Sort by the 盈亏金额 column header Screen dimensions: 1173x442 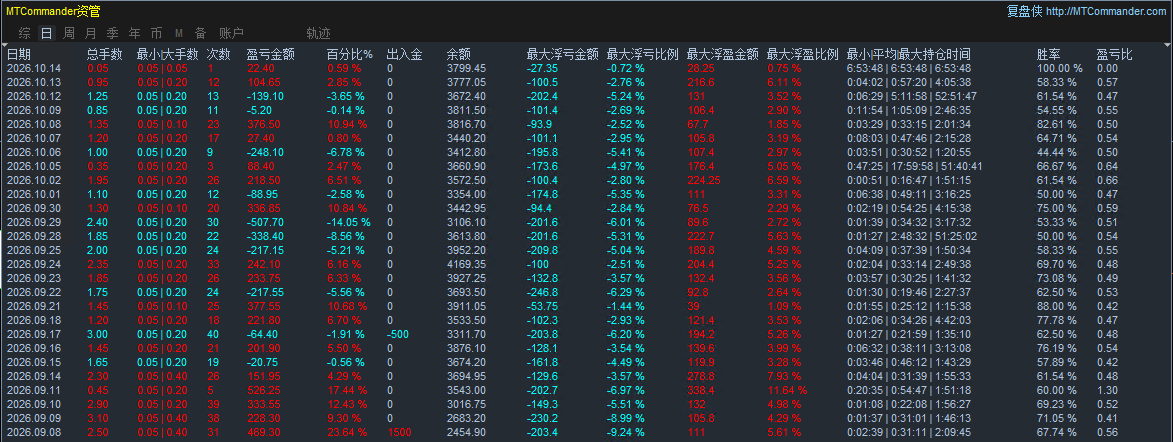tap(271, 54)
